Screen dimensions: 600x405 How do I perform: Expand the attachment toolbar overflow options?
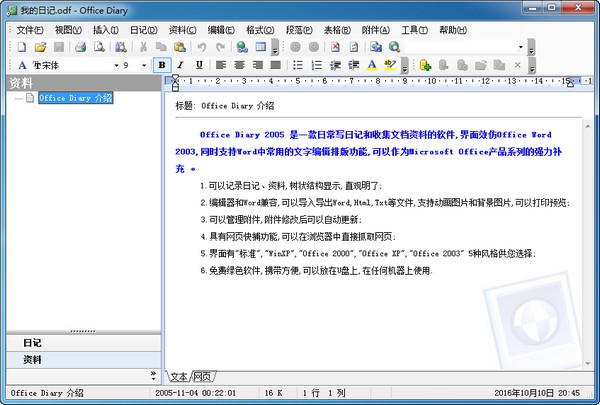(x=532, y=65)
